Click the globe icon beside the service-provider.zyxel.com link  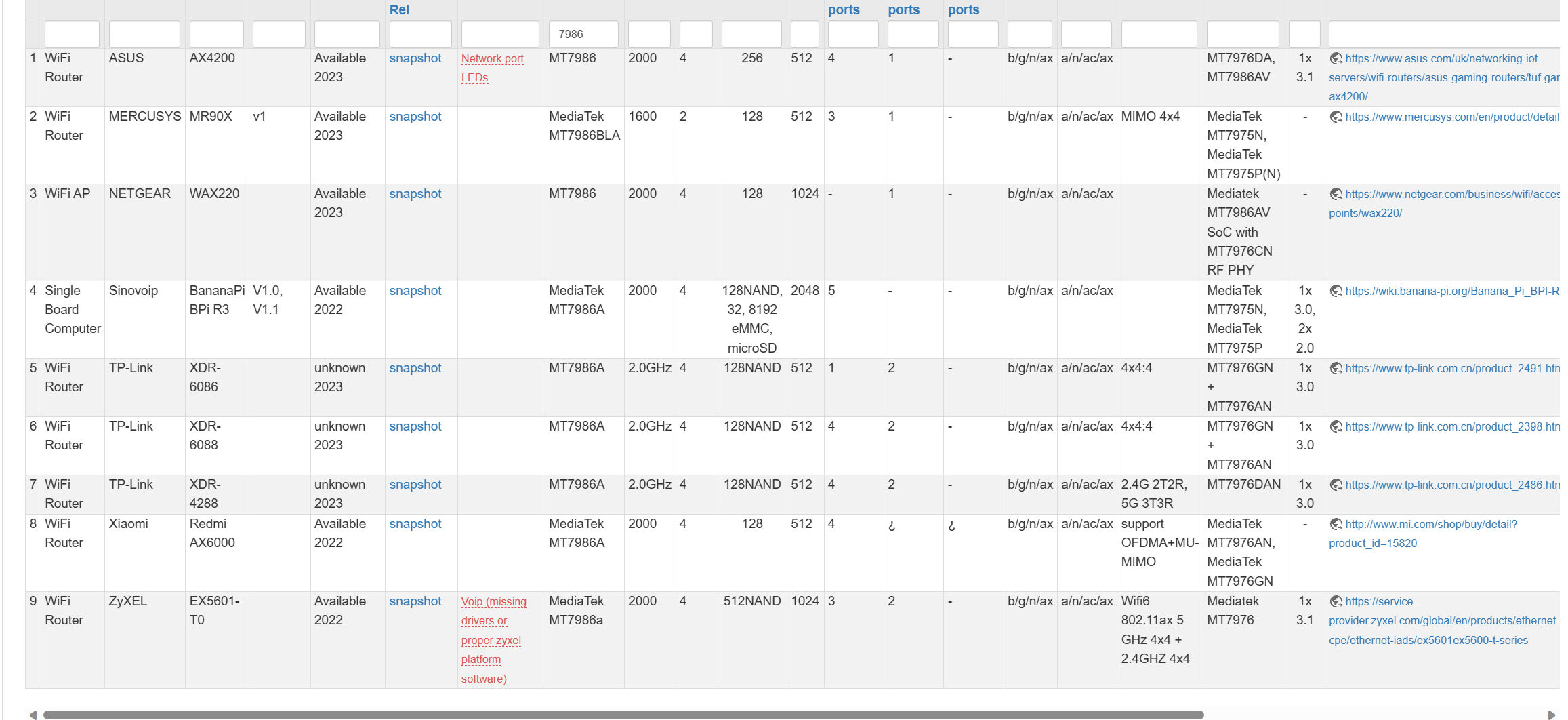coord(1336,602)
